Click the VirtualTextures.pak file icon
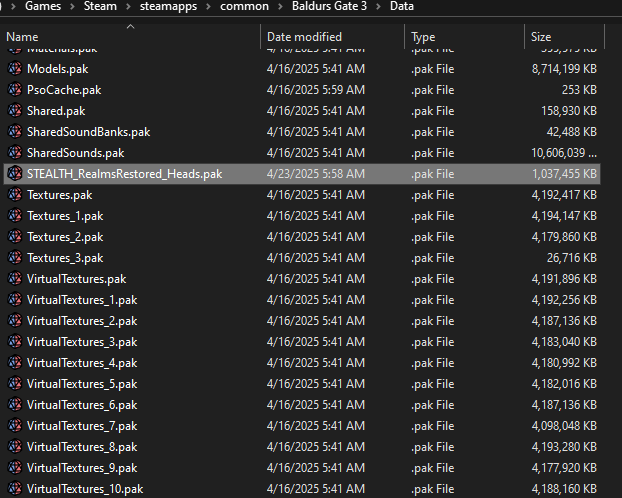Screen dimensions: 622x498 pyautogui.click(x=15, y=279)
